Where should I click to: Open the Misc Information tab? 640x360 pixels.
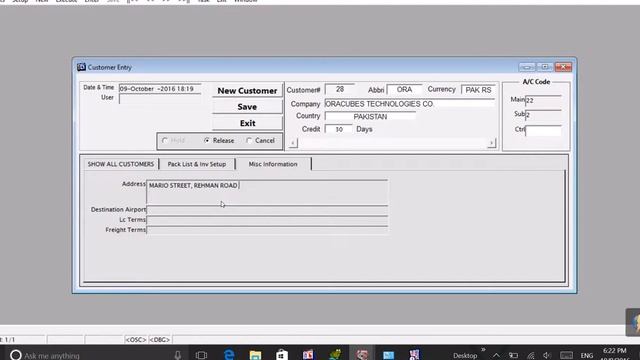tap(273, 164)
